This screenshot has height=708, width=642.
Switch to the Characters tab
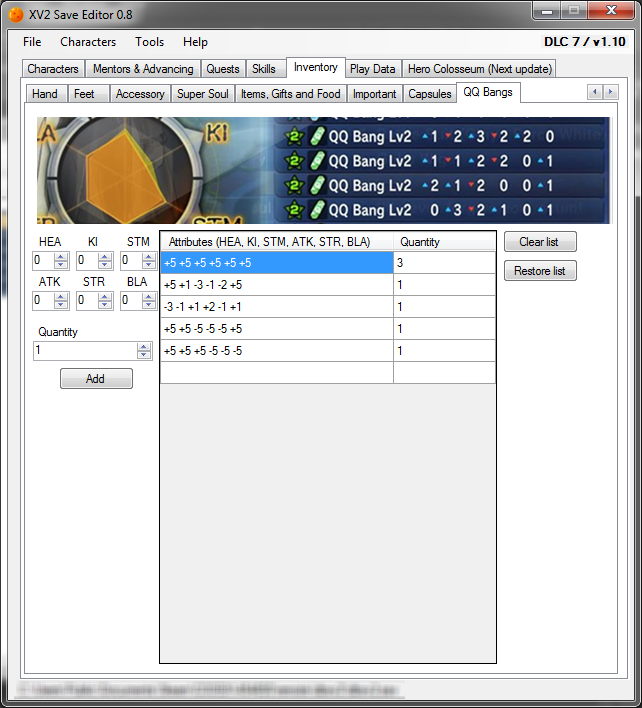pos(53,69)
